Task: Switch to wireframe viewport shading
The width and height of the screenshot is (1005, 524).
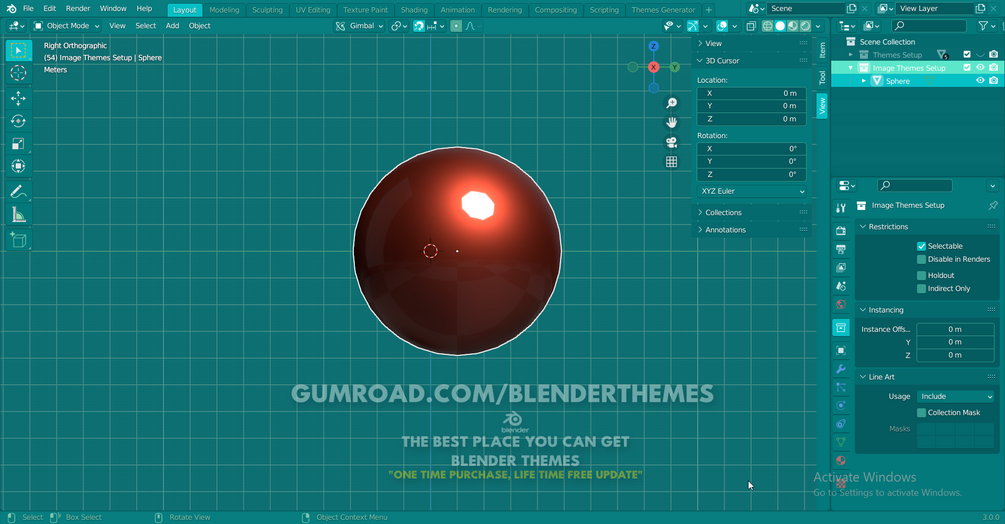Action: (767, 26)
